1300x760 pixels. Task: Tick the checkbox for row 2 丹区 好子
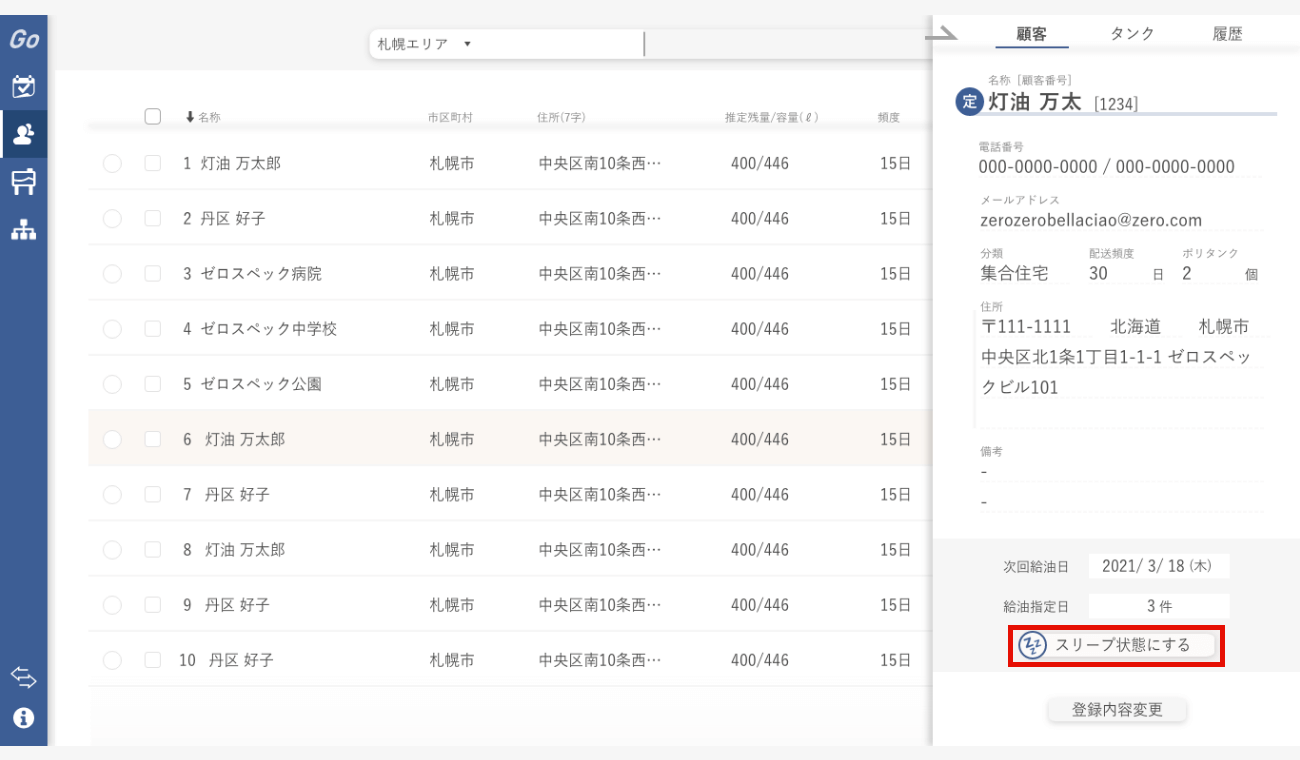(153, 218)
